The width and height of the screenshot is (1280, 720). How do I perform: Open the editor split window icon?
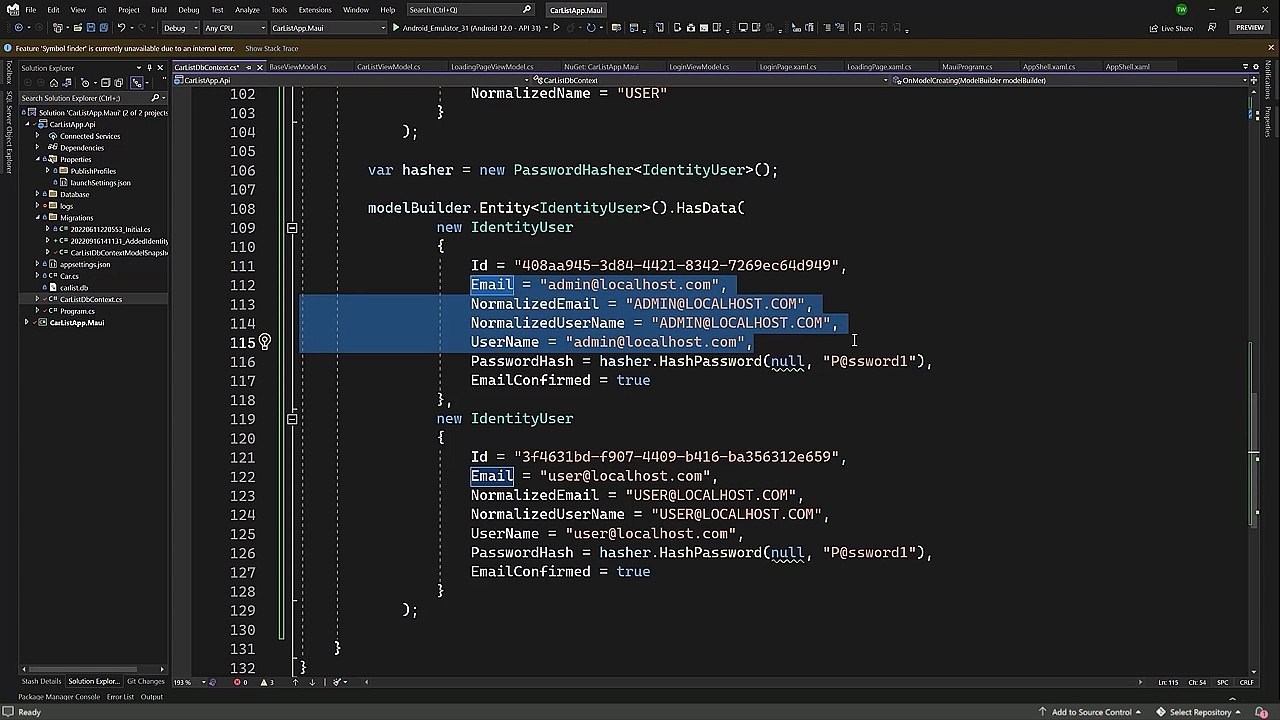[x=1254, y=80]
